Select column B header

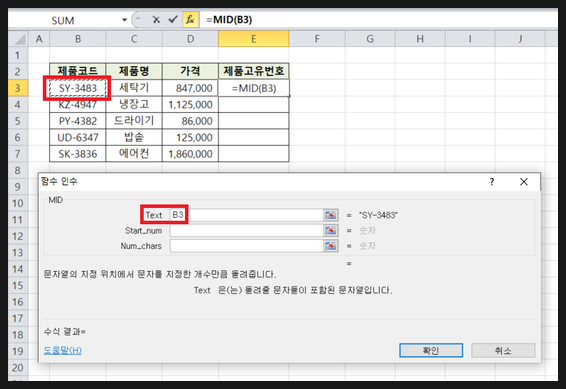78,39
